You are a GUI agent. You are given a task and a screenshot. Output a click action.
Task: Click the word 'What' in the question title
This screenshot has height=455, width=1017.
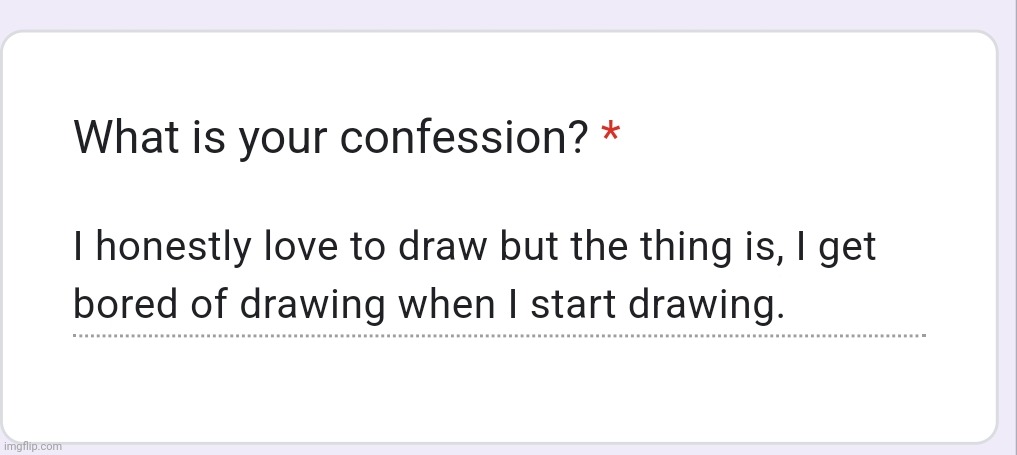click(x=126, y=137)
